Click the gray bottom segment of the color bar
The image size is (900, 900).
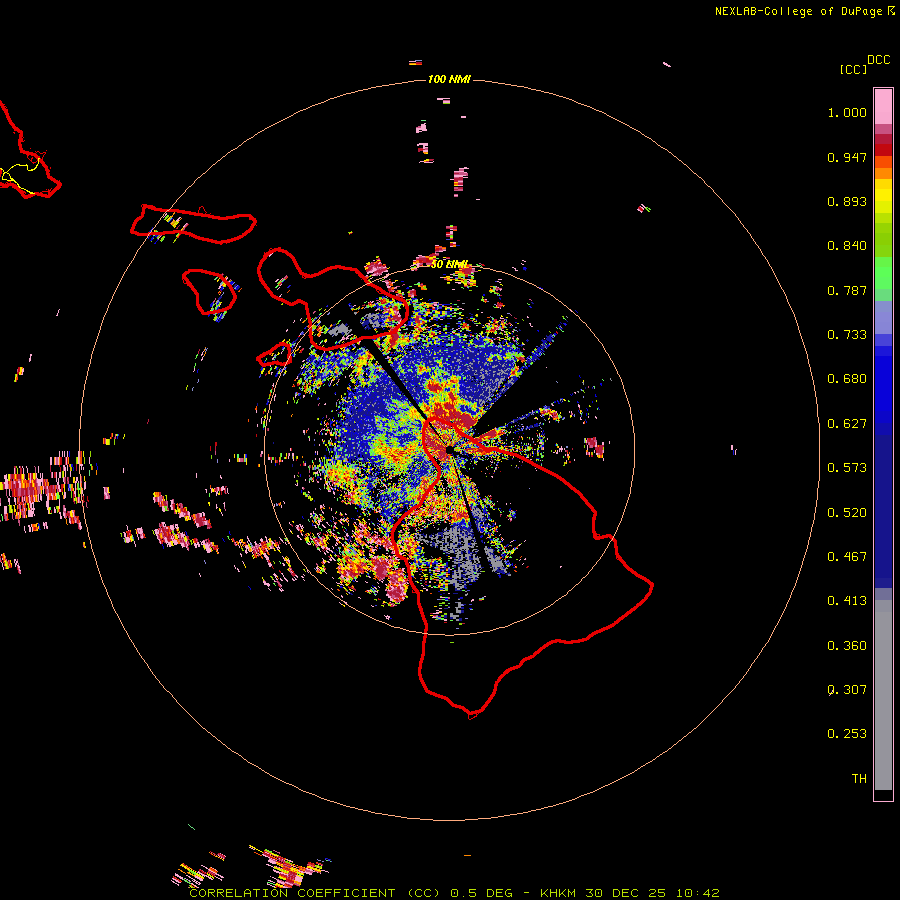(x=883, y=695)
